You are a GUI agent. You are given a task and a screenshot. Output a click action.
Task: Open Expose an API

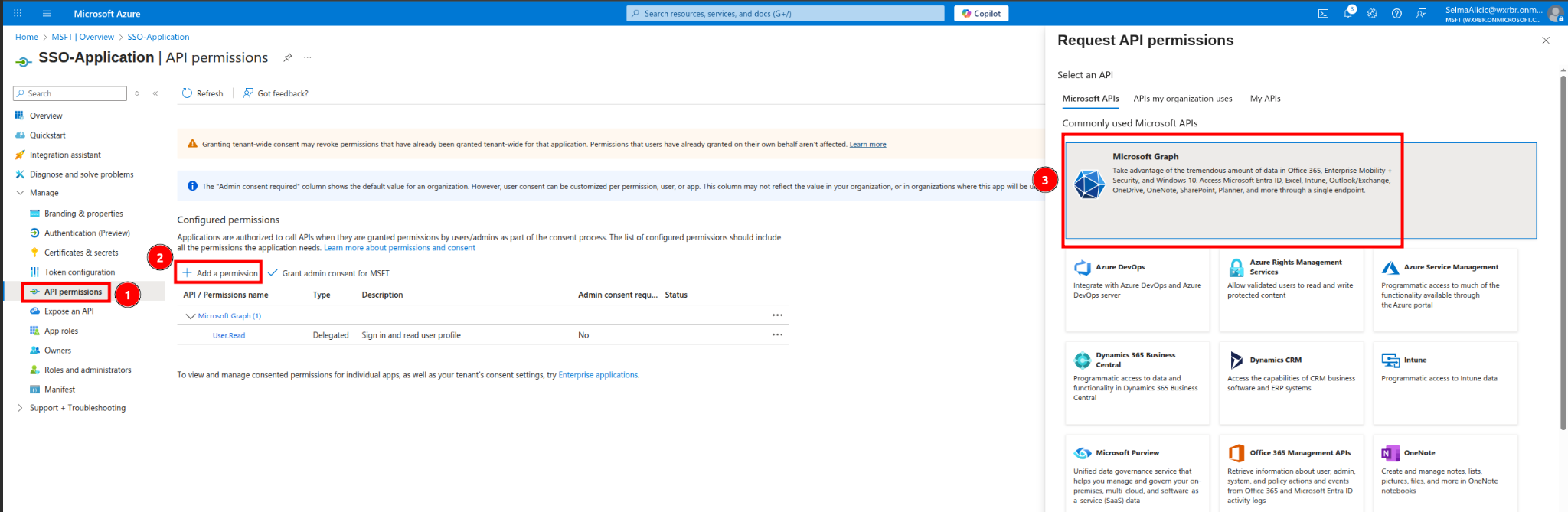(69, 311)
